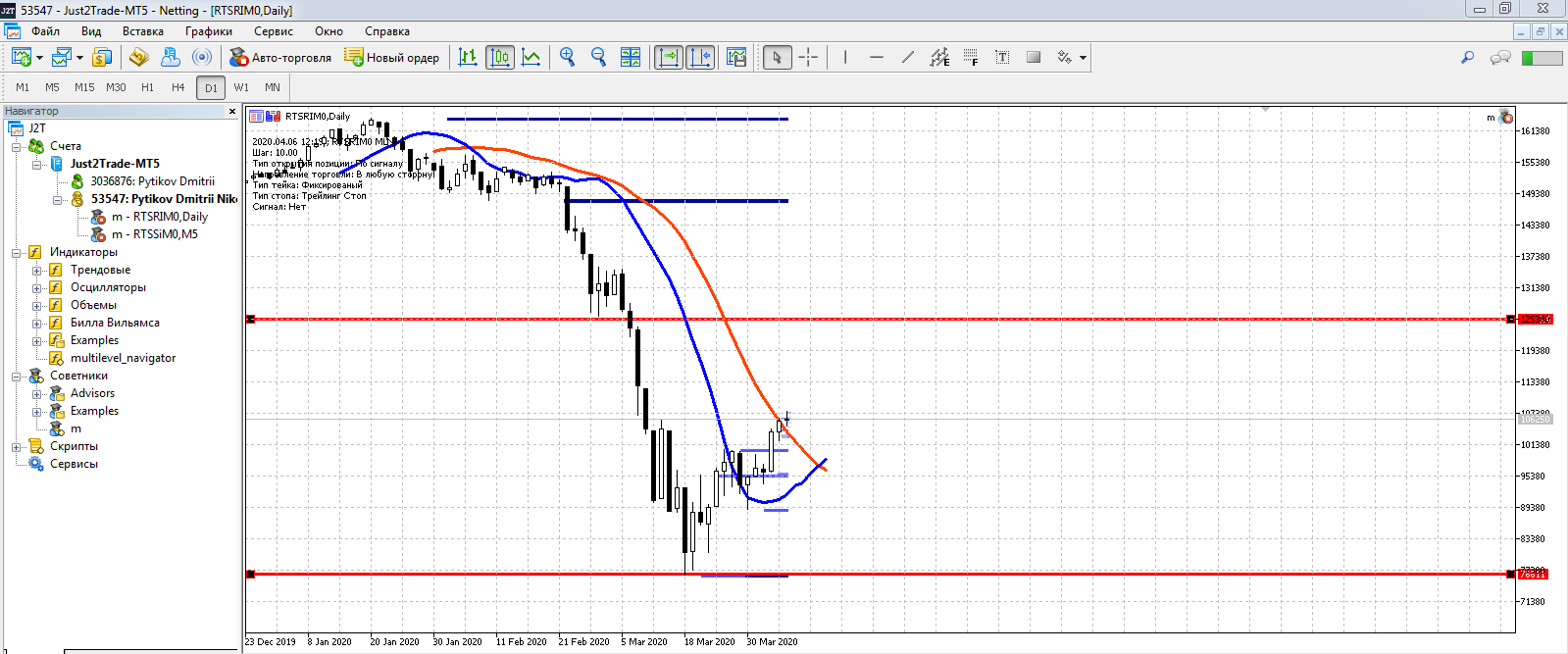1568x654 pixels.
Task: Click Новый ордер button
Action: pos(391,57)
